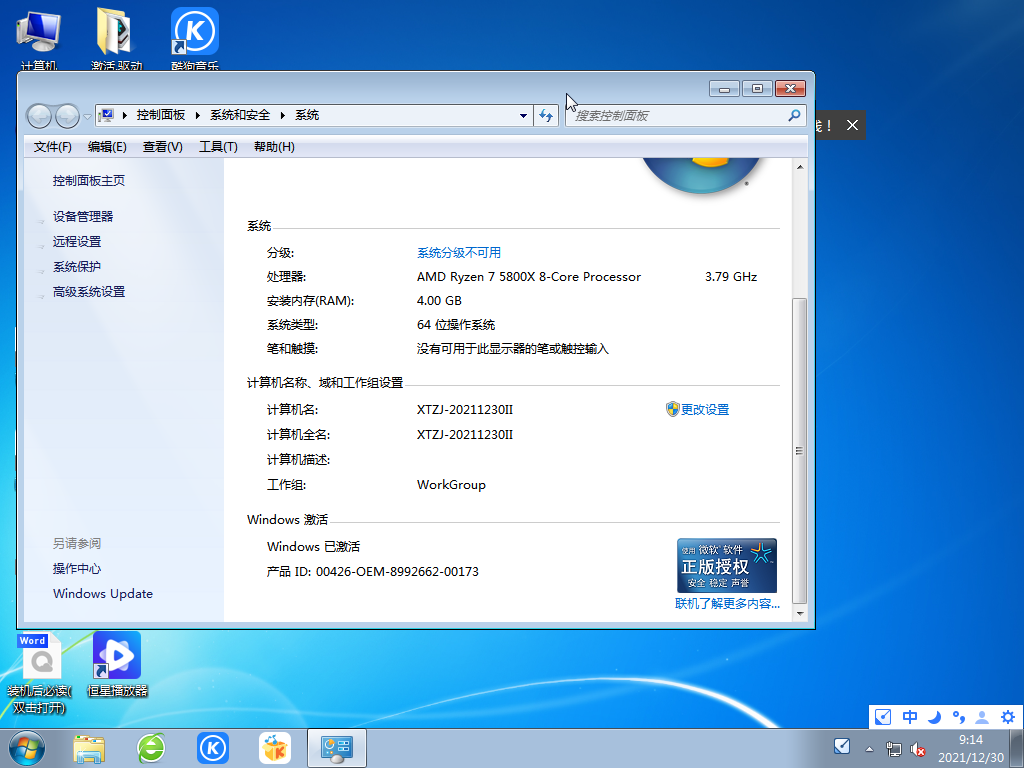Unmute the speaker icon in system tray

pyautogui.click(x=917, y=750)
